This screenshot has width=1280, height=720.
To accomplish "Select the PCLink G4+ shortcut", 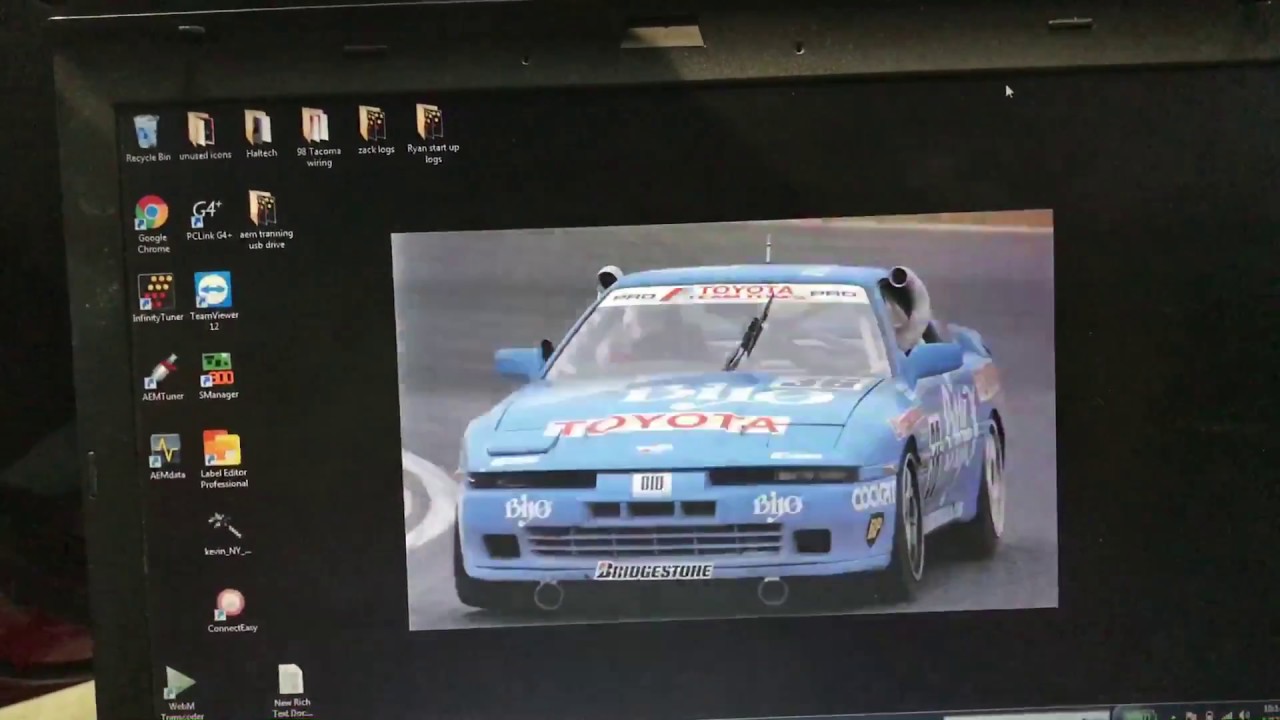I will (208, 221).
